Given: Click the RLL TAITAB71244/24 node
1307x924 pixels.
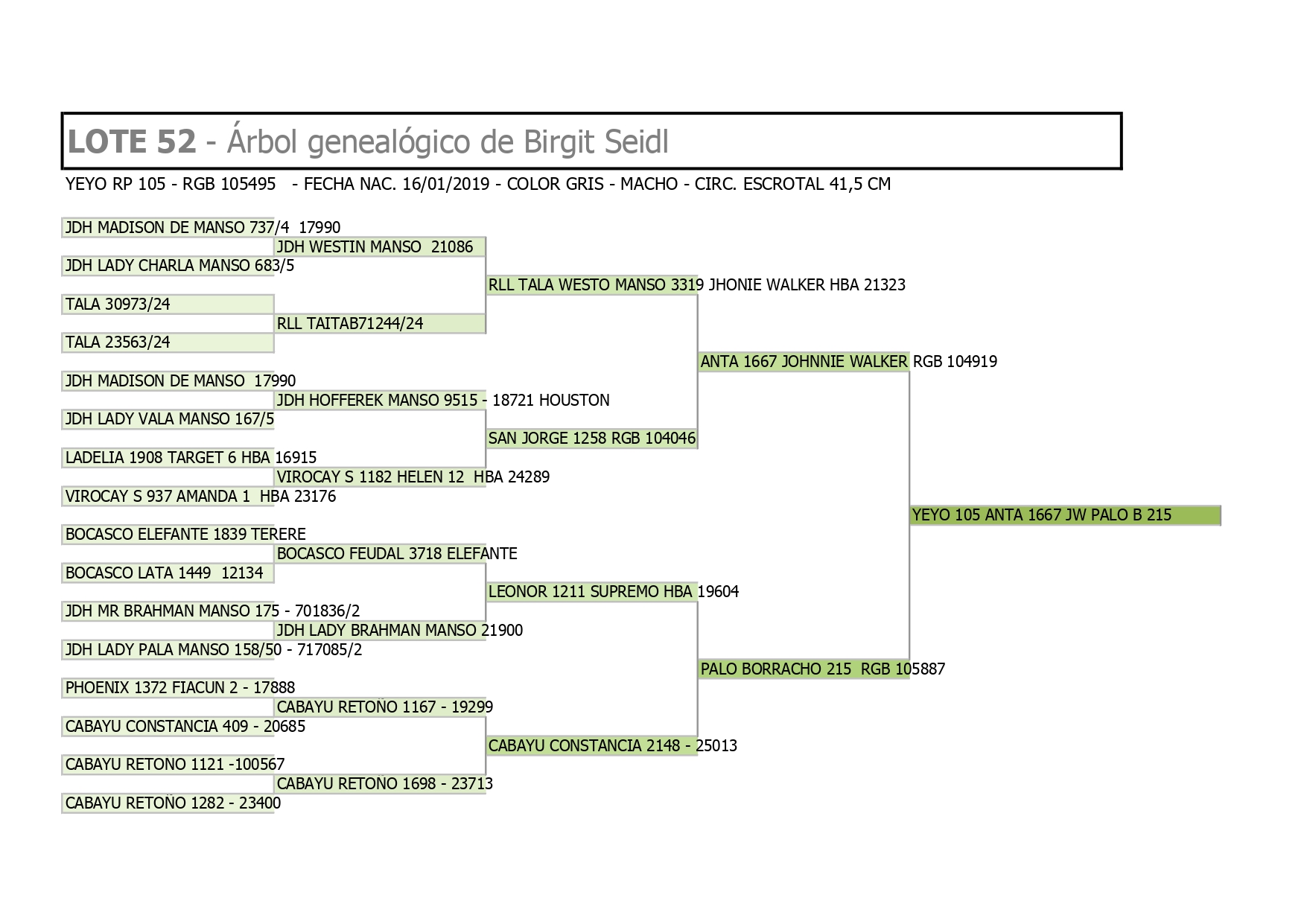Looking at the screenshot, I should pos(379,324).
